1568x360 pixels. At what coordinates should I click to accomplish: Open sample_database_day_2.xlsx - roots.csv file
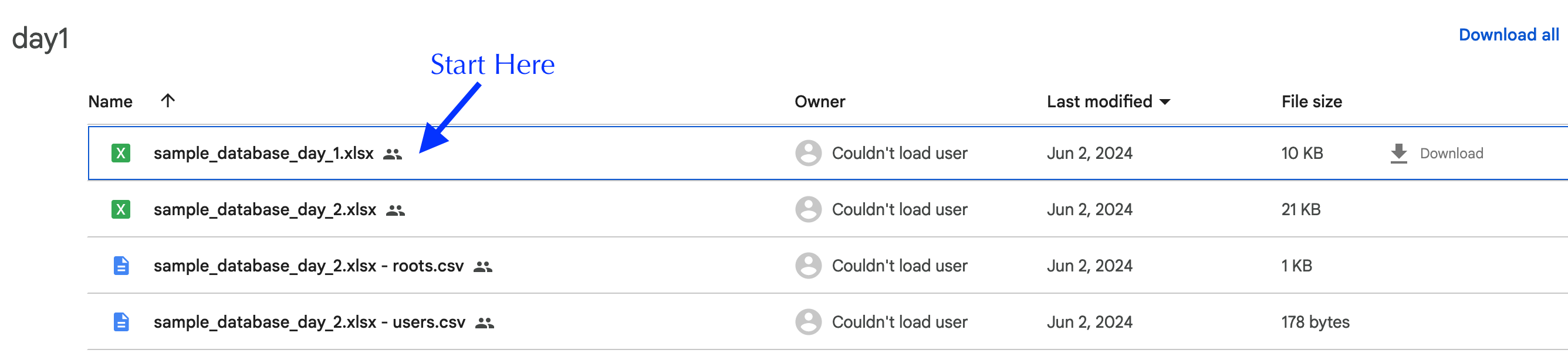[x=309, y=266]
